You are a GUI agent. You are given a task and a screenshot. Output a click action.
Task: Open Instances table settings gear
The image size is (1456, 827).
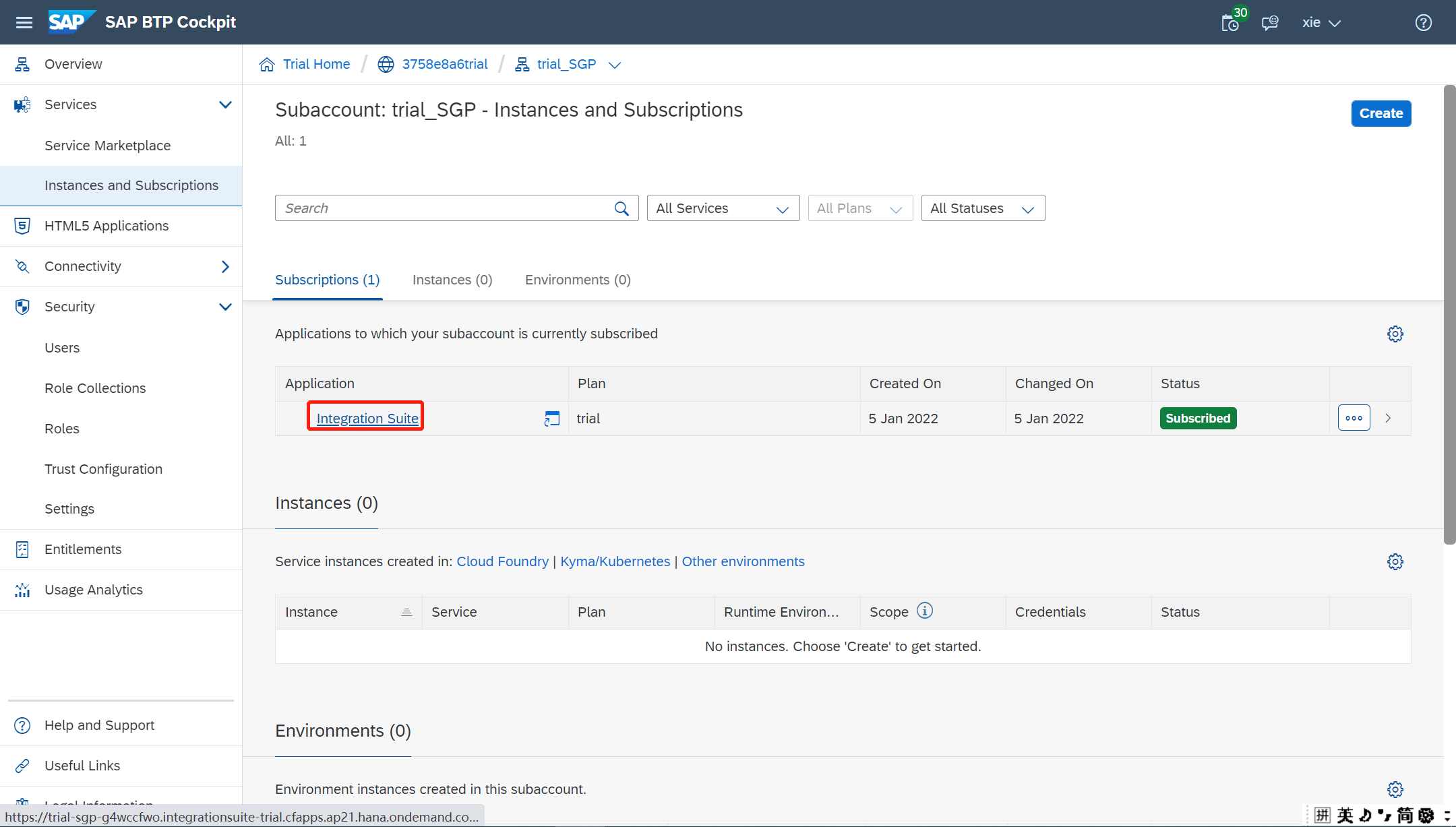[1395, 562]
